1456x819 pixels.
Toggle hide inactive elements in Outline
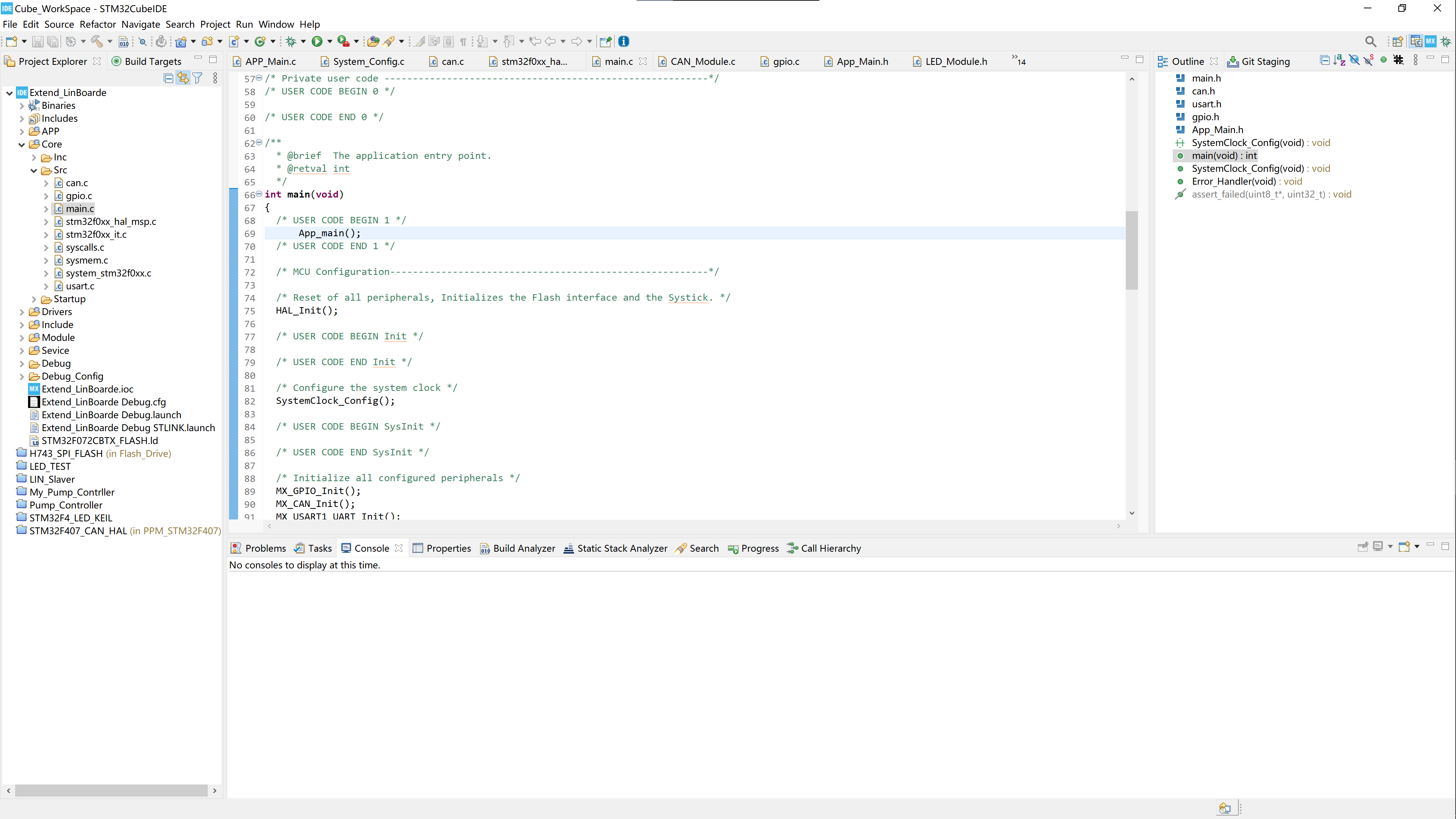coord(1398,60)
